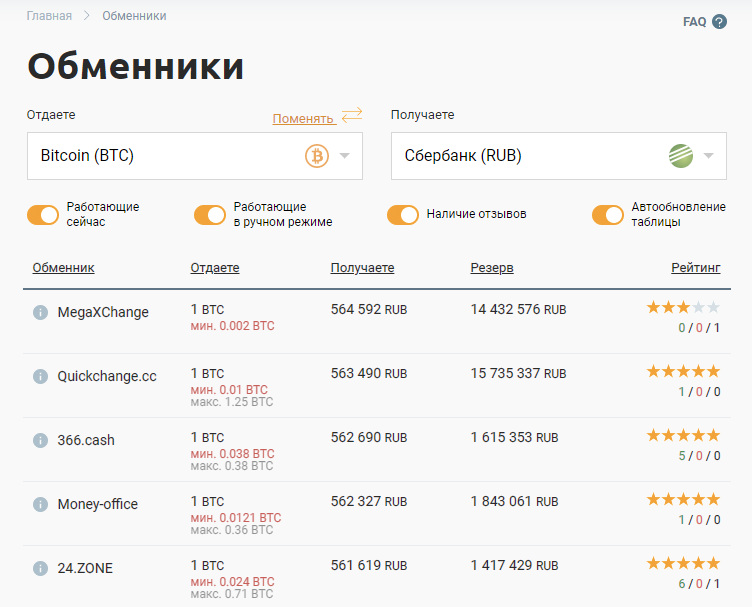Click the Поменять link

point(303,118)
